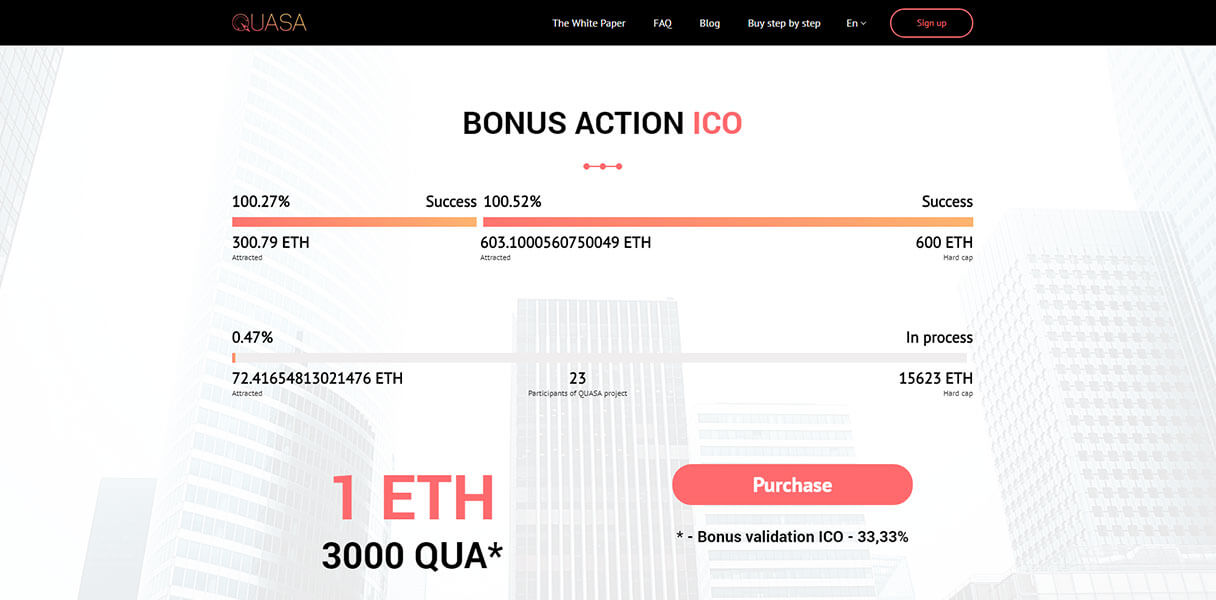The width and height of the screenshot is (1216, 600).
Task: Click the 15623 ETH hard cap
Action: (x=936, y=378)
